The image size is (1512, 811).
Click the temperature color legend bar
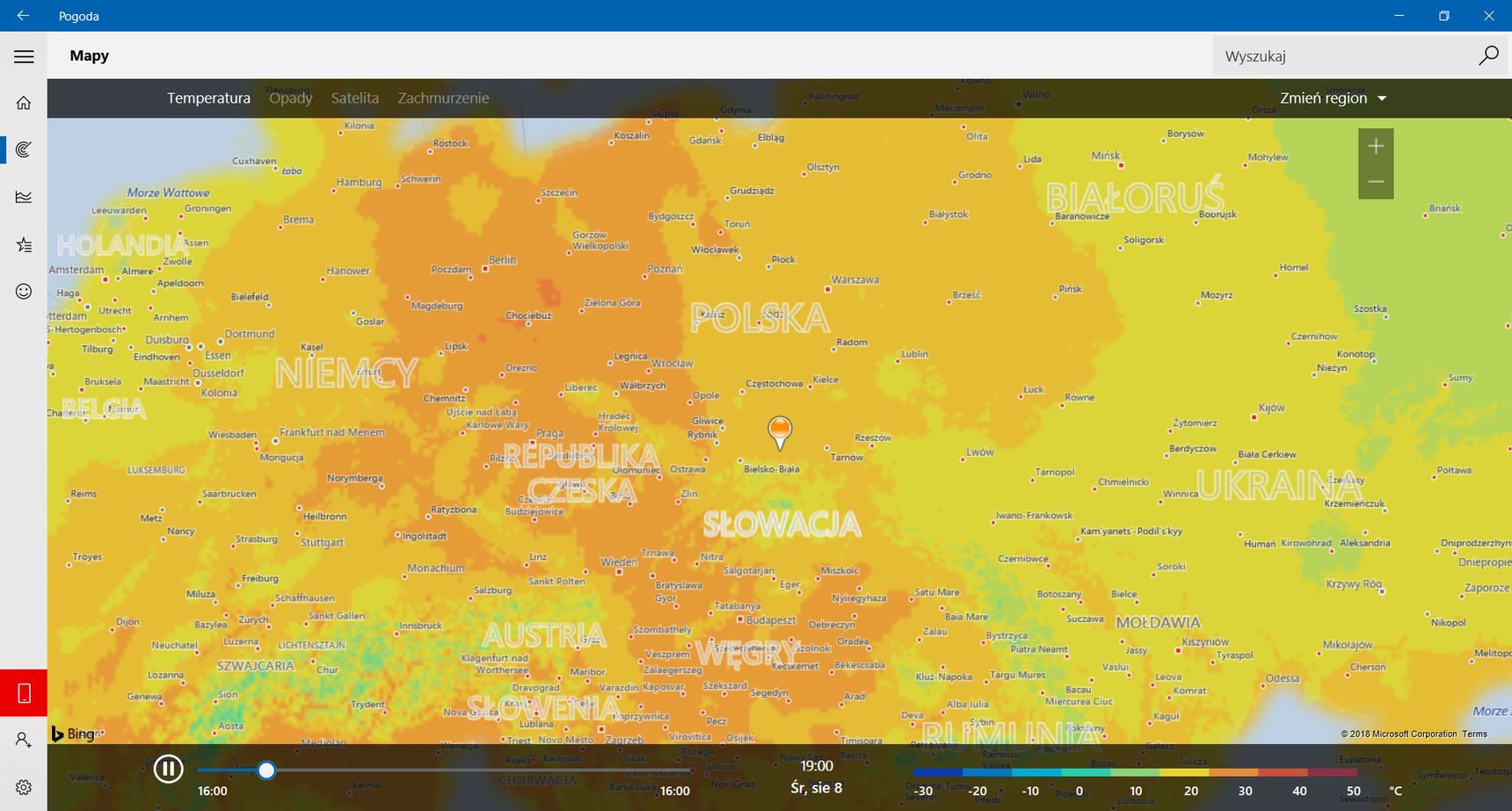click(x=1135, y=773)
